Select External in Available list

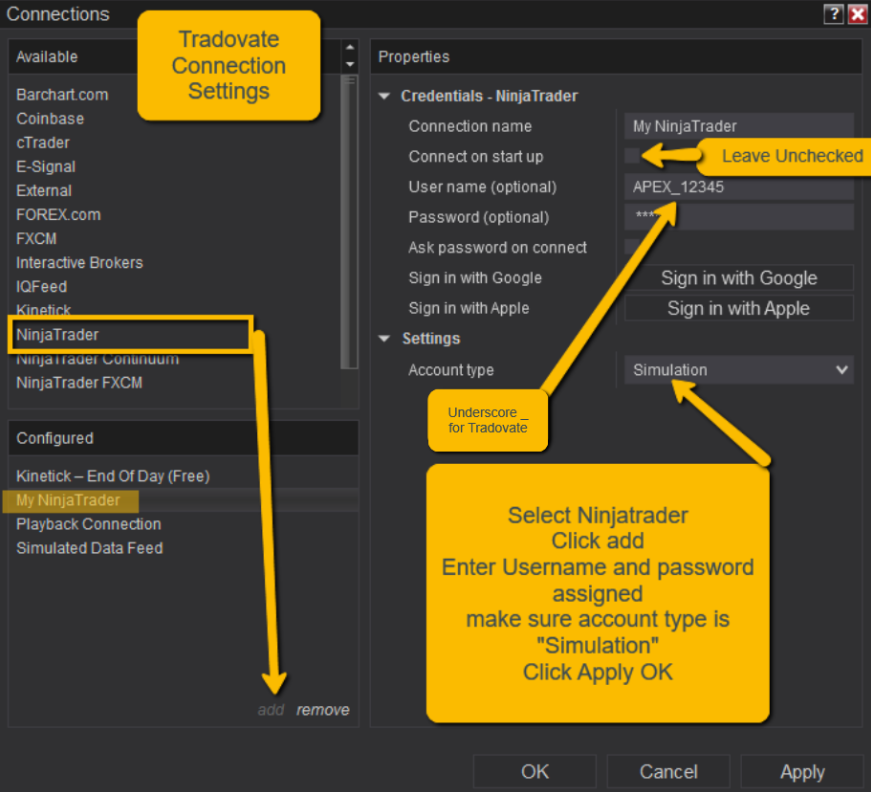(44, 191)
